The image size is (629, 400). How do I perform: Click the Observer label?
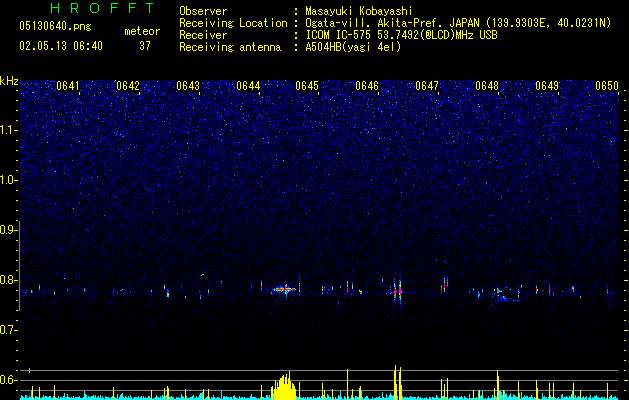(203, 11)
